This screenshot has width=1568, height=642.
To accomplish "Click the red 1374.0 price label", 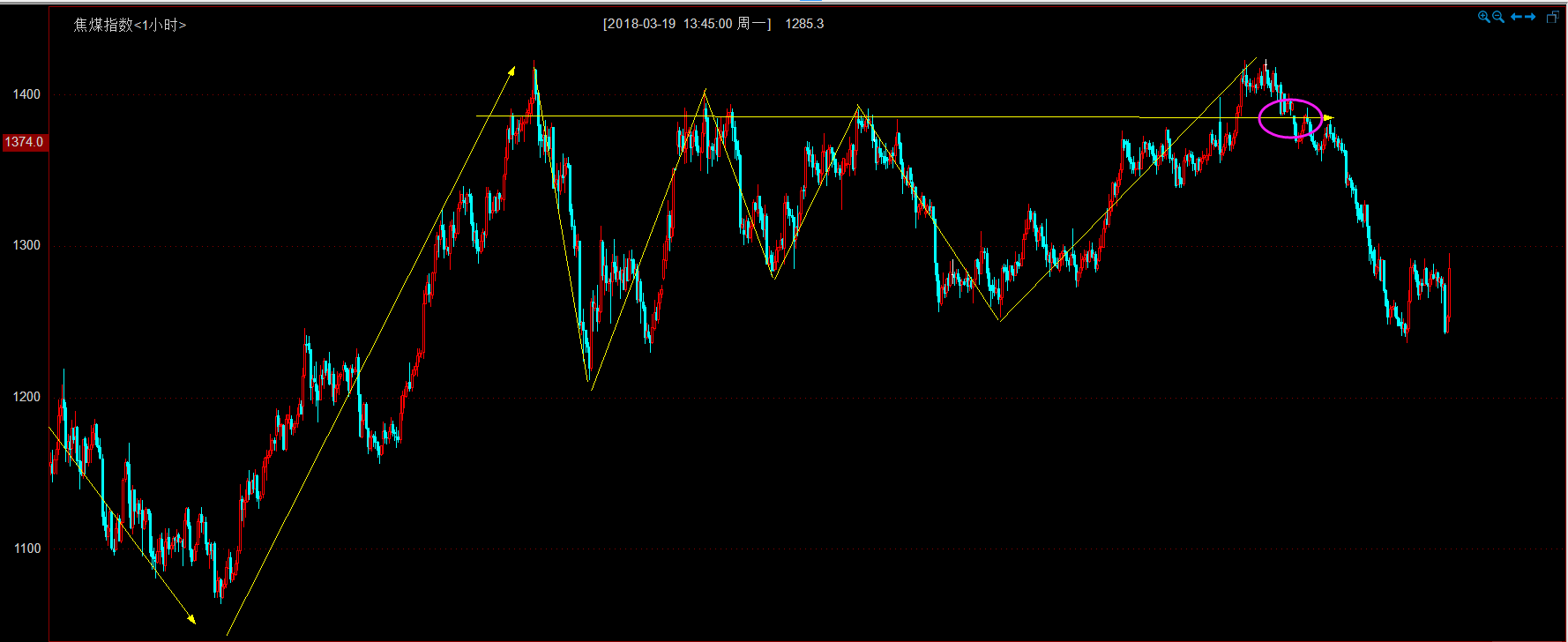I will point(24,142).
